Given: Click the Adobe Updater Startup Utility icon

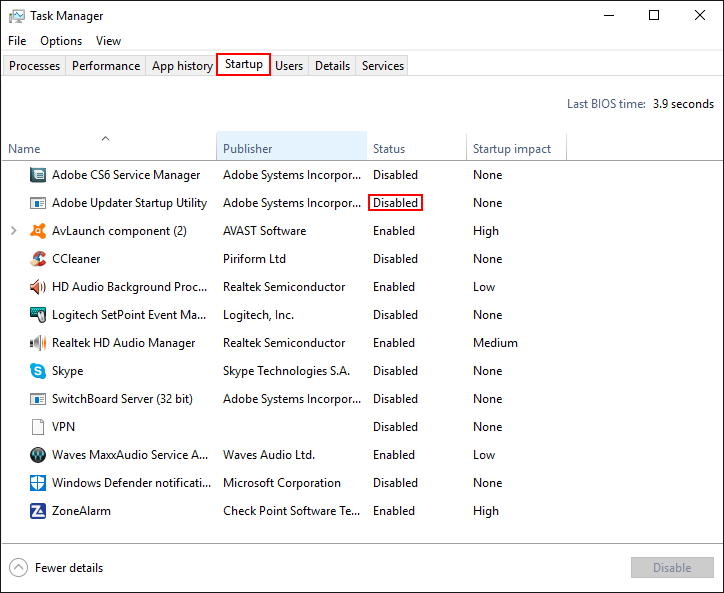Looking at the screenshot, I should 38,203.
